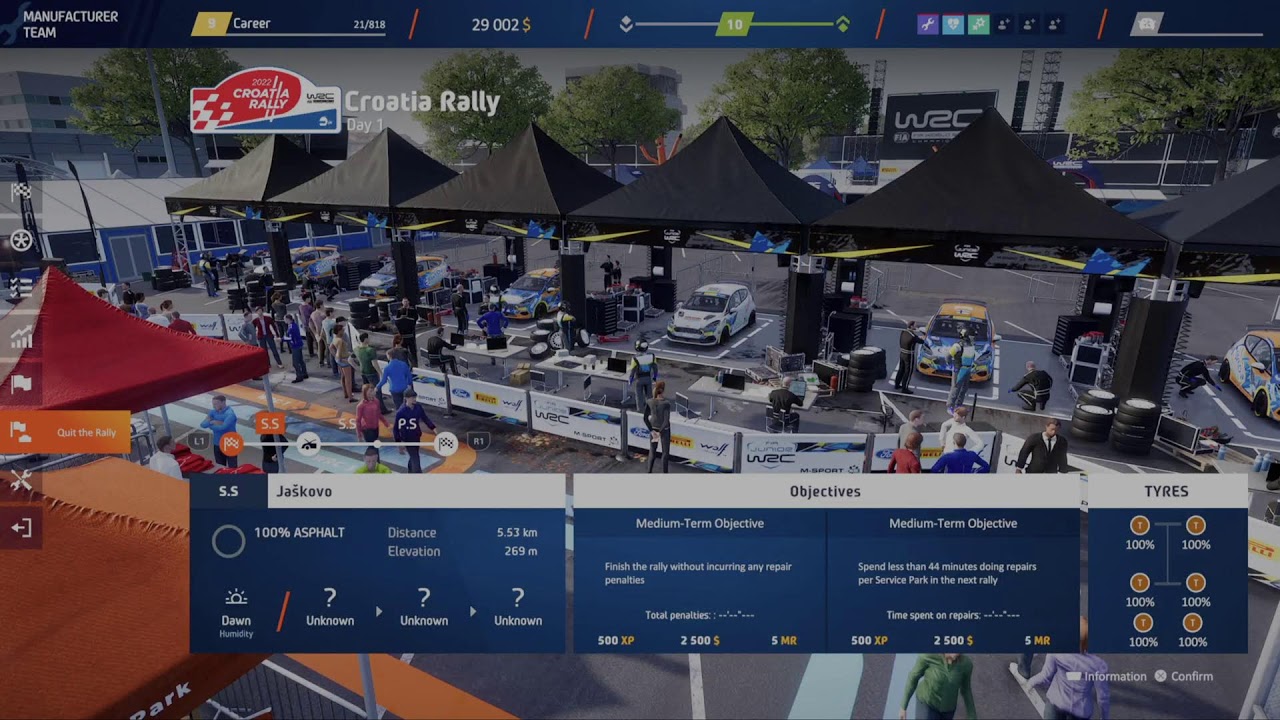1280x720 pixels.
Task: Click the TYRES panel header
Action: (1166, 491)
